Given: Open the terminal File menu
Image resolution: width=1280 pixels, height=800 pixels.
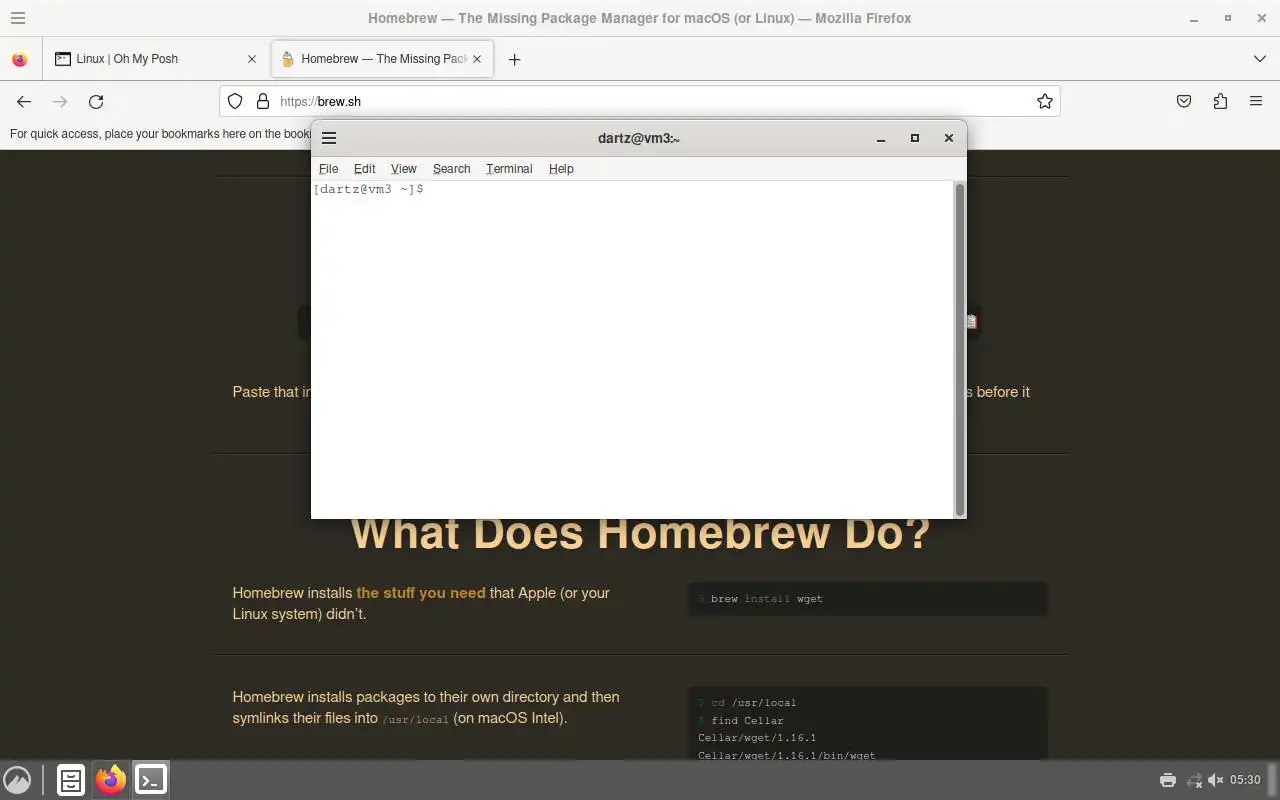Looking at the screenshot, I should [328, 169].
